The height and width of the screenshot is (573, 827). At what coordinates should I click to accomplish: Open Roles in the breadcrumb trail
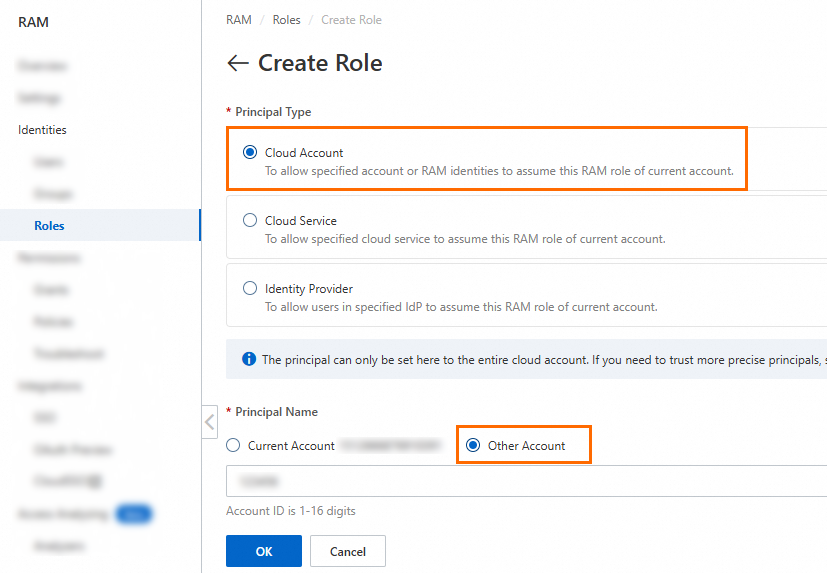click(x=286, y=20)
